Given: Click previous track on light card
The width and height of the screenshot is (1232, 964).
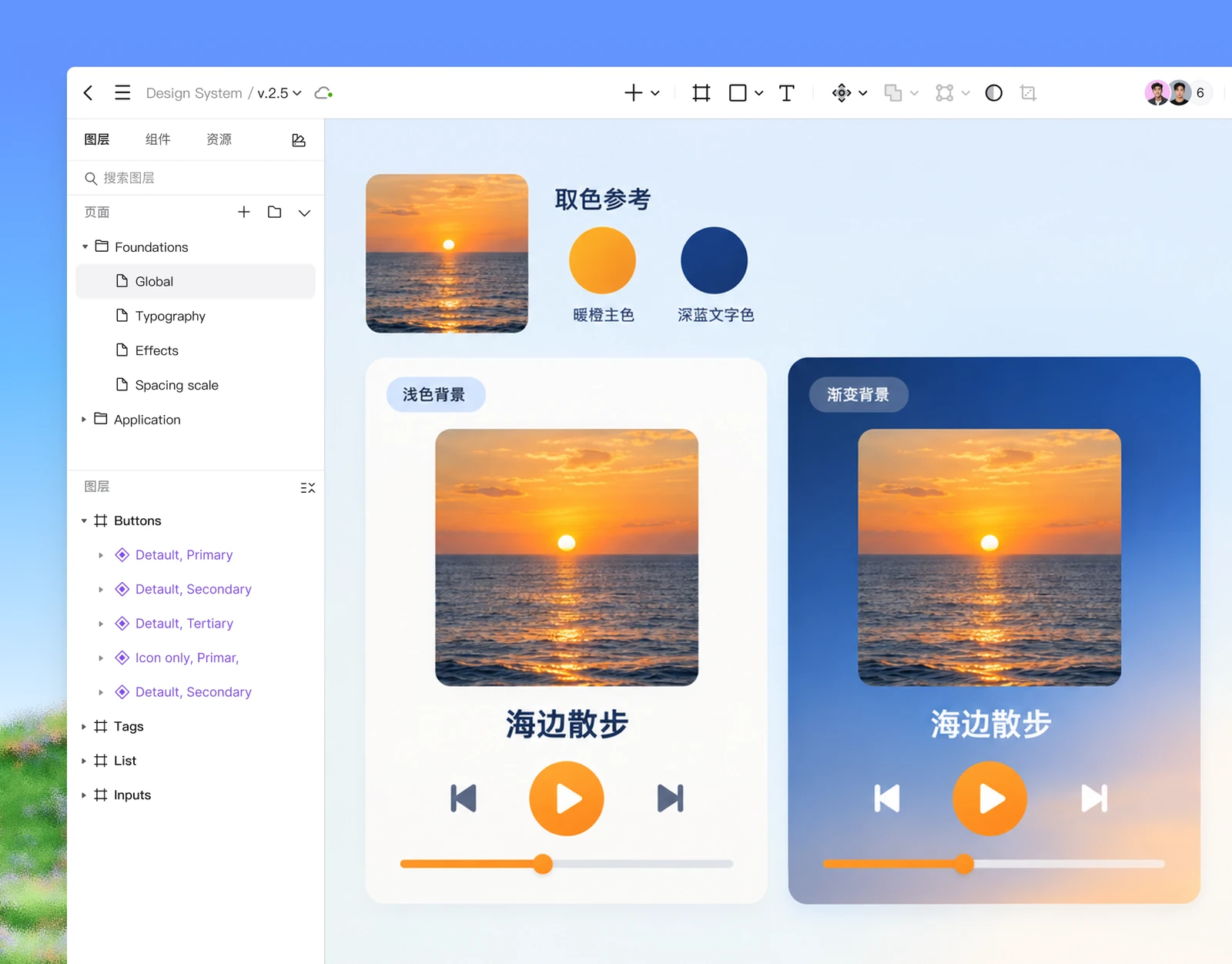Looking at the screenshot, I should [x=464, y=798].
